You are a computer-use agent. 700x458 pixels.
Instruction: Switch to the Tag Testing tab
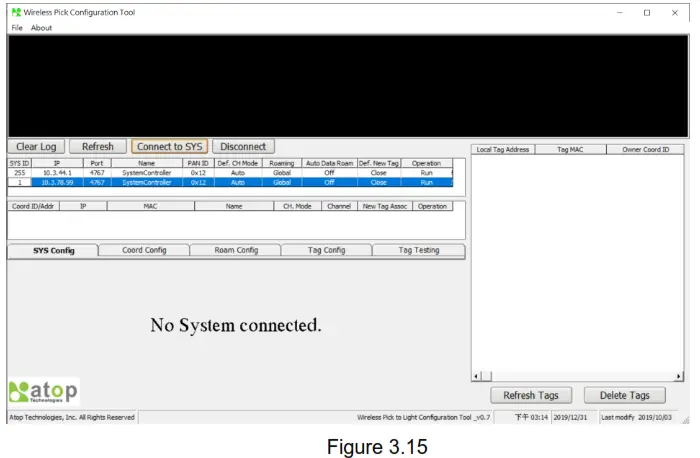coord(419,250)
